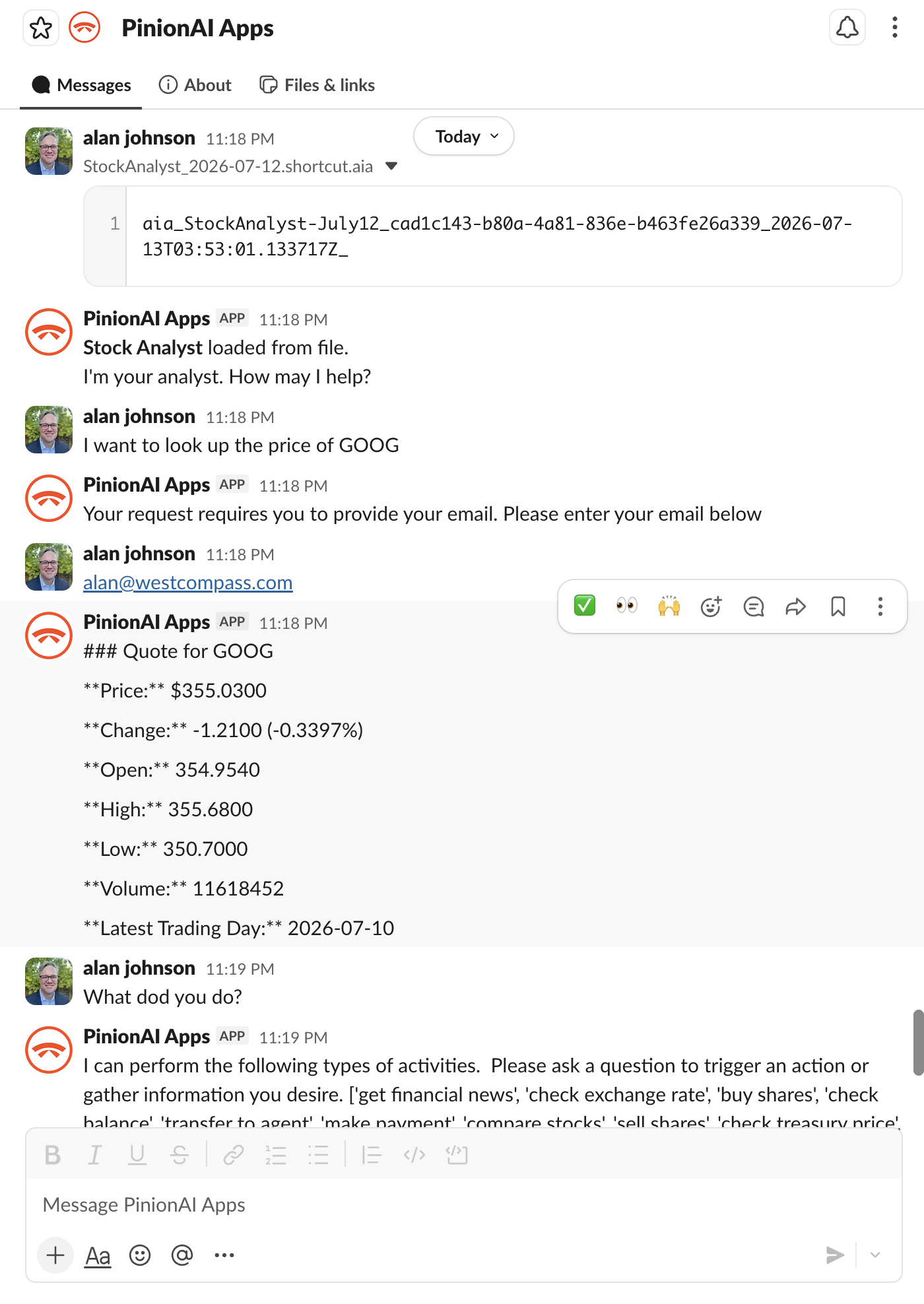Open the Today date jump dropdown
The height and width of the screenshot is (1304, 924).
tap(464, 137)
